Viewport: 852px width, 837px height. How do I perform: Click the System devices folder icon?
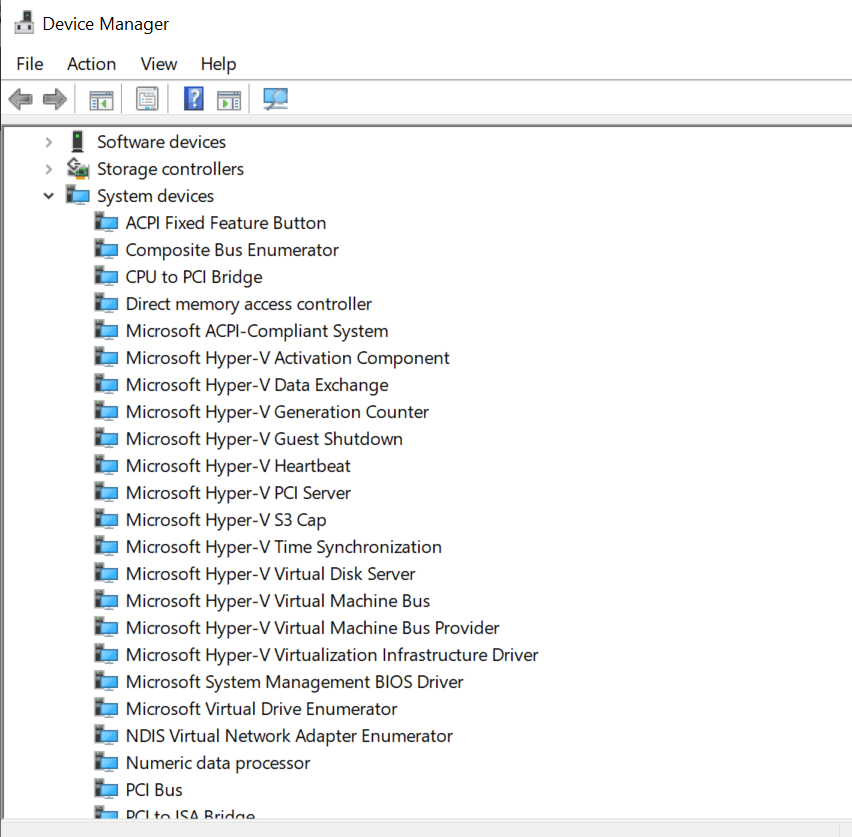pyautogui.click(x=78, y=195)
